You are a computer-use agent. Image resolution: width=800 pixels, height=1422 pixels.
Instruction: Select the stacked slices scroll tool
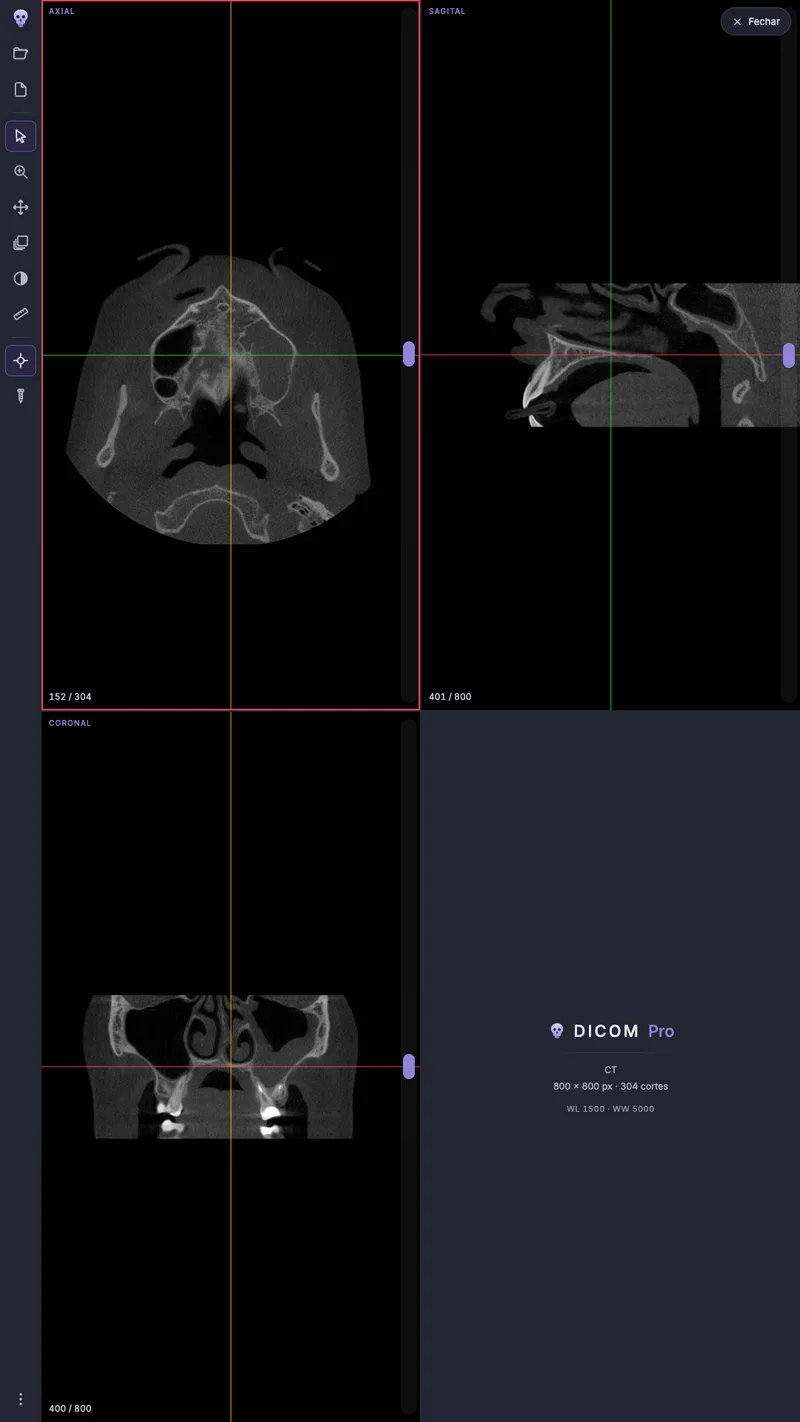click(x=20, y=243)
